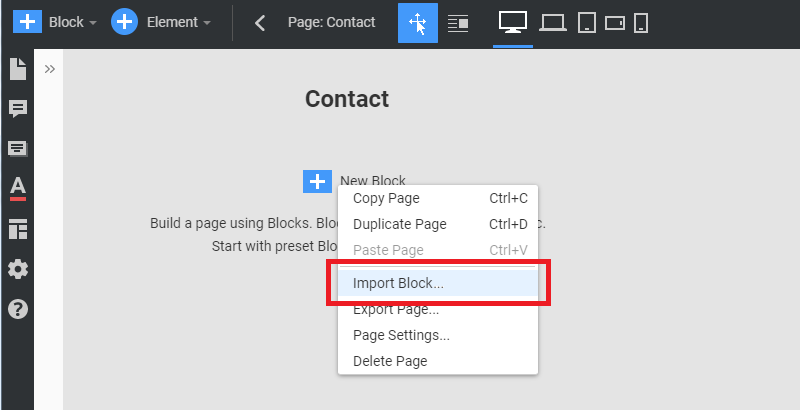This screenshot has width=800, height=410.
Task: Open the Pages panel in sidebar
Action: coord(18,69)
